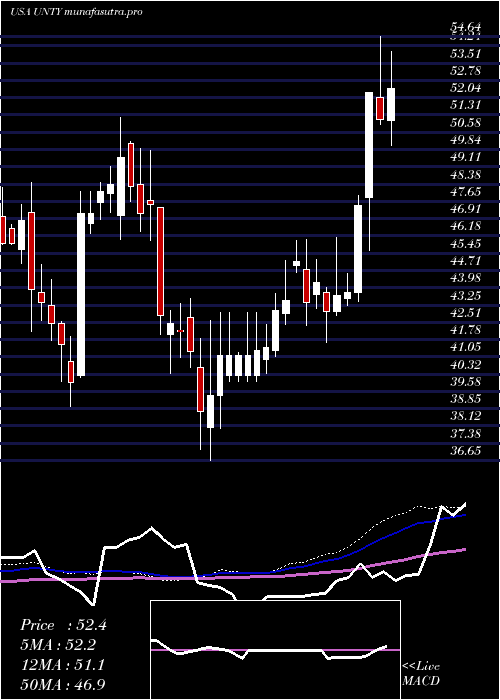Select the '12MA : 51.1' value
Screen dimensions: 500x700
pyautogui.click(x=62, y=665)
